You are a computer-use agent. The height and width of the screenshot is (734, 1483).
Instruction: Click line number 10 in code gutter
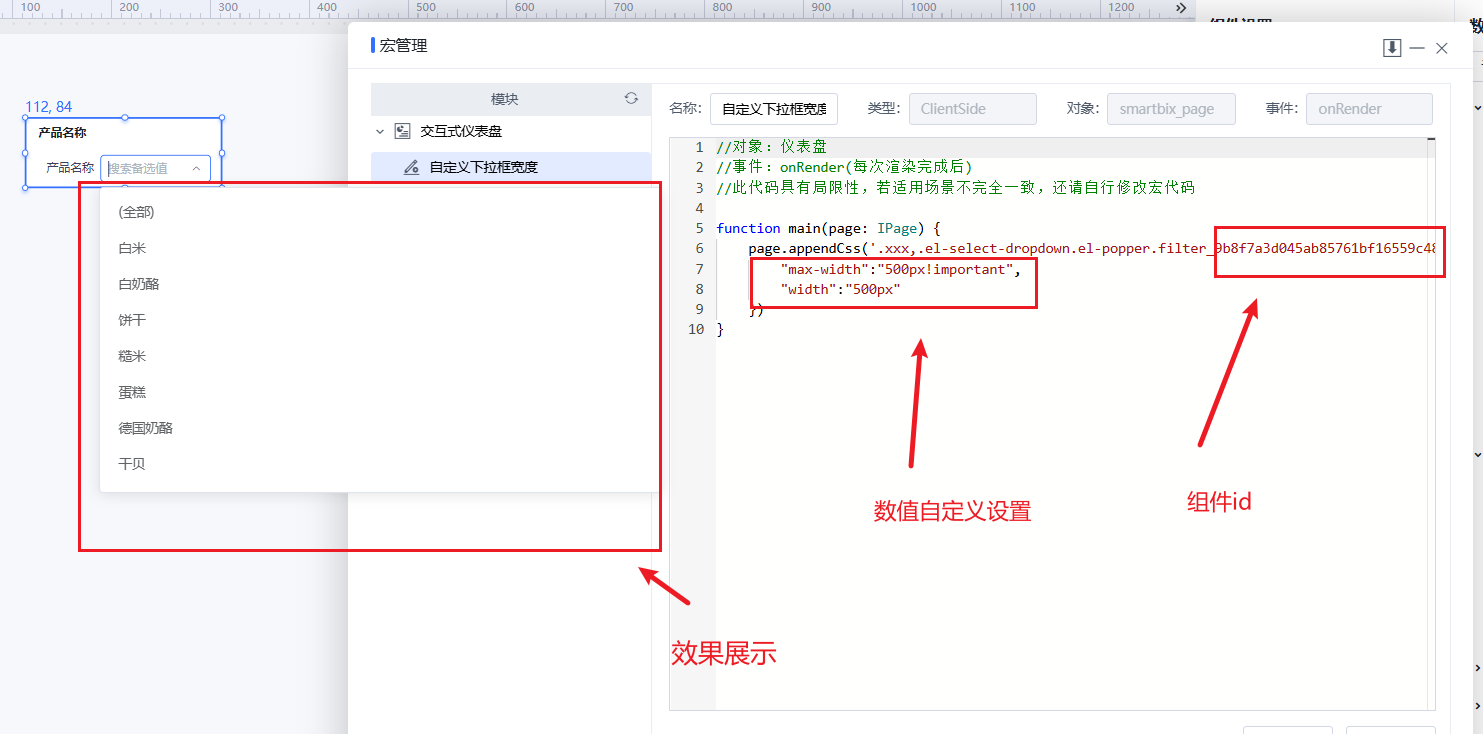click(696, 329)
